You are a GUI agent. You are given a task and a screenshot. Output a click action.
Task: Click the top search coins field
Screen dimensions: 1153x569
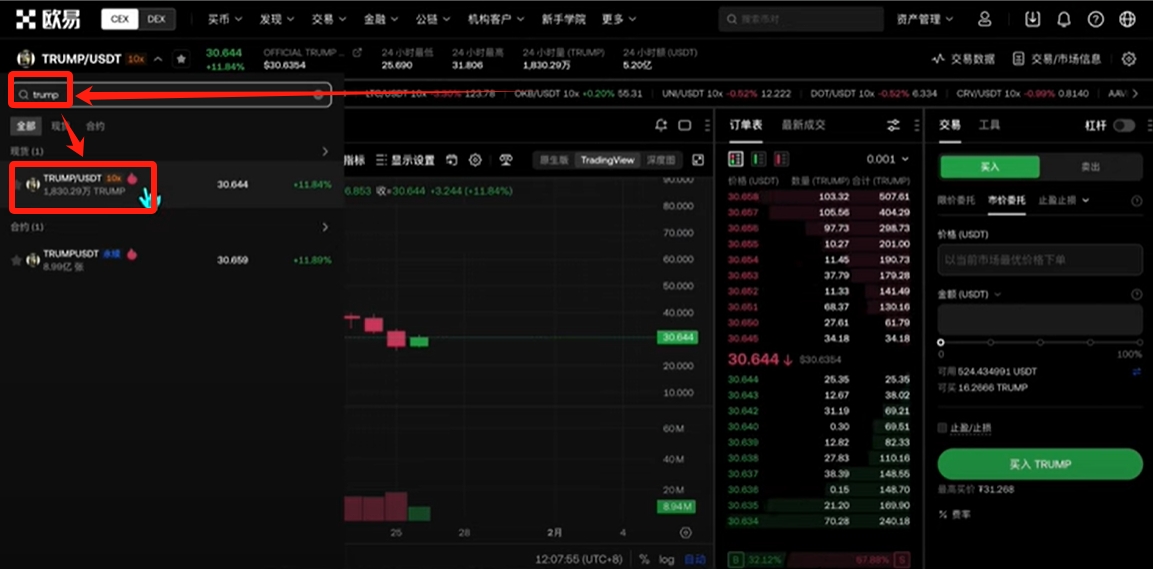pos(801,19)
